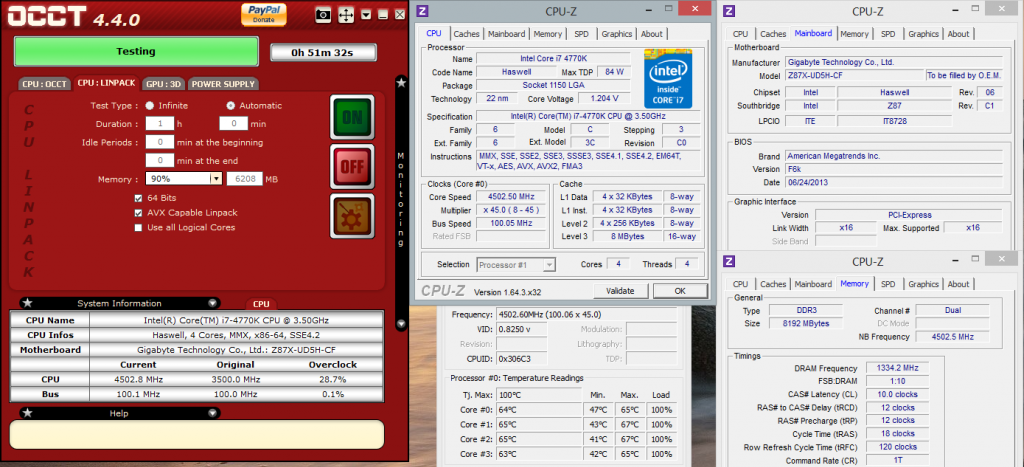Open About tab in CPU-Z processor window
Image resolution: width=1024 pixels, height=467 pixels.
[652, 34]
